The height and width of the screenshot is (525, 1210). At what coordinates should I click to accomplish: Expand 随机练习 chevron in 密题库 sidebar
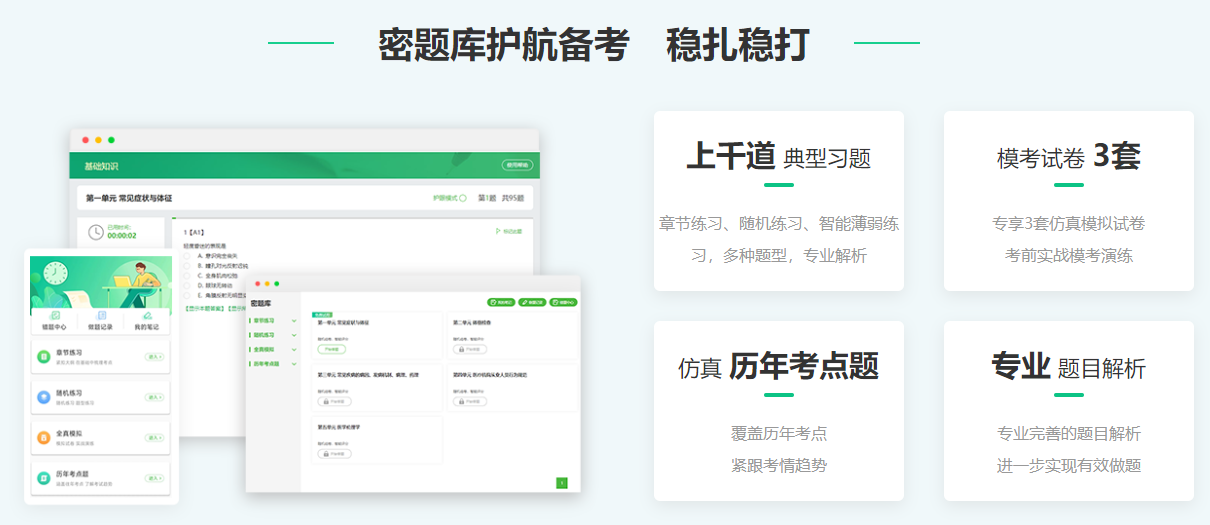(x=293, y=335)
